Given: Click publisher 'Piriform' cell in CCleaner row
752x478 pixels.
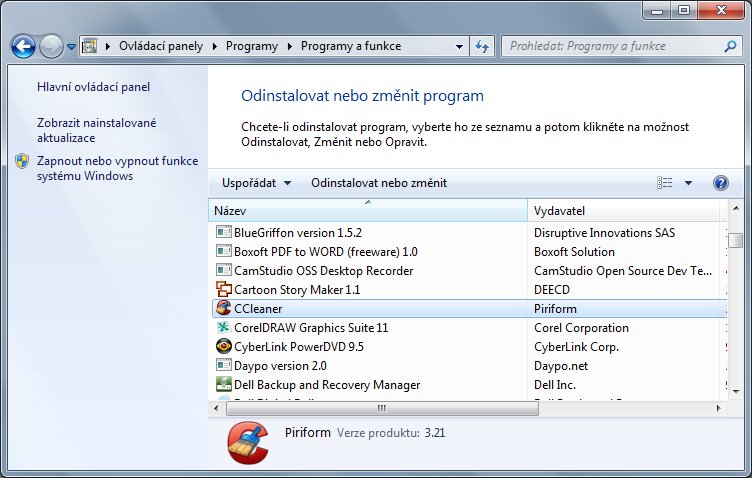Looking at the screenshot, I should coord(555,309).
